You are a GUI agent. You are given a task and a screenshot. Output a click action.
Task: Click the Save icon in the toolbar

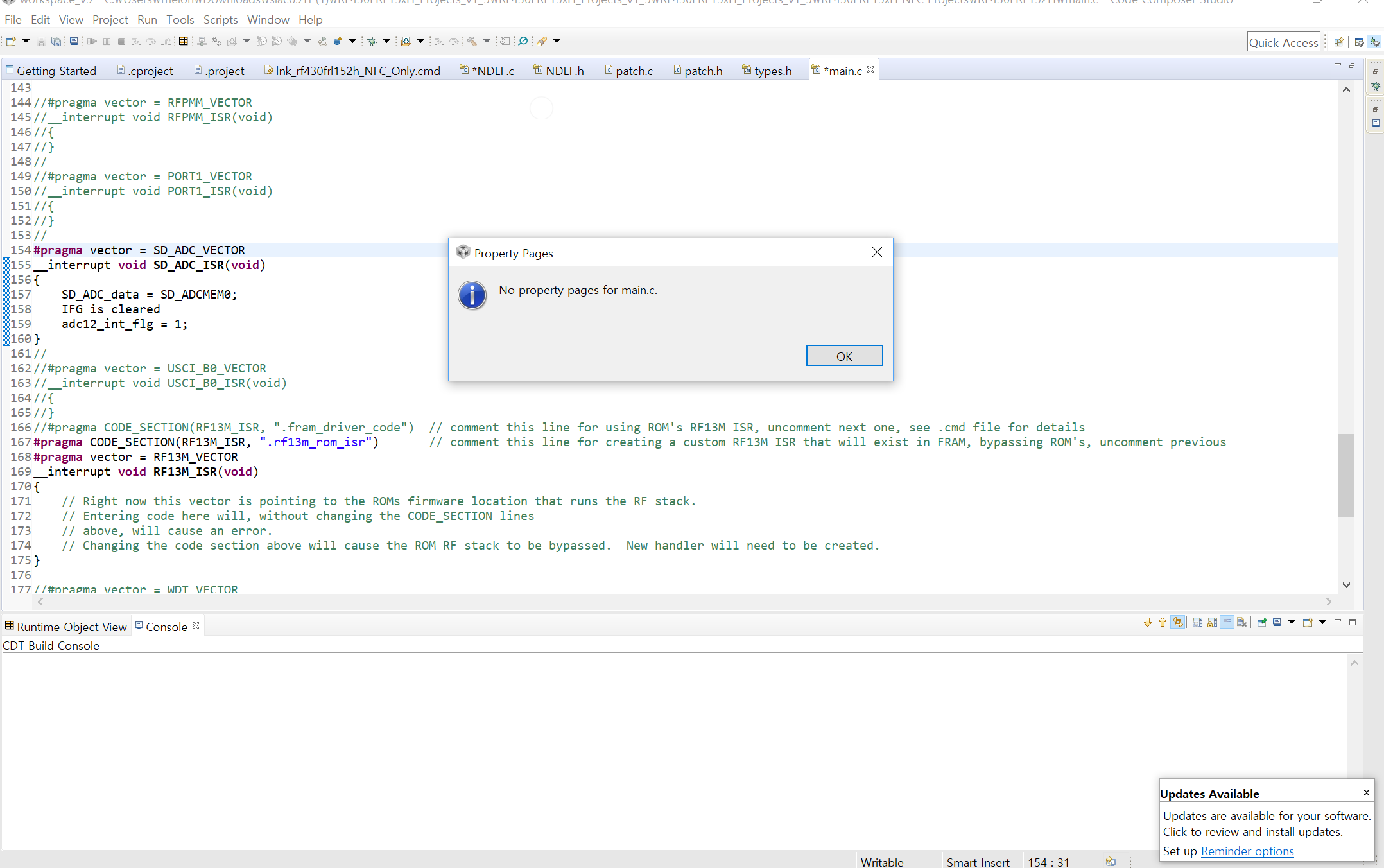[41, 41]
